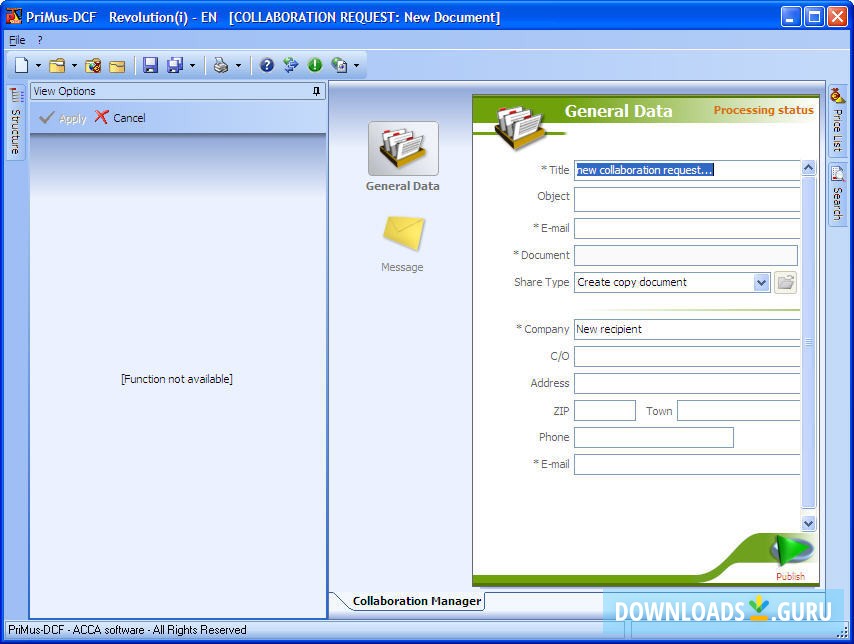The width and height of the screenshot is (854, 644).
Task: Click the open document folder icon
Action: pos(57,65)
